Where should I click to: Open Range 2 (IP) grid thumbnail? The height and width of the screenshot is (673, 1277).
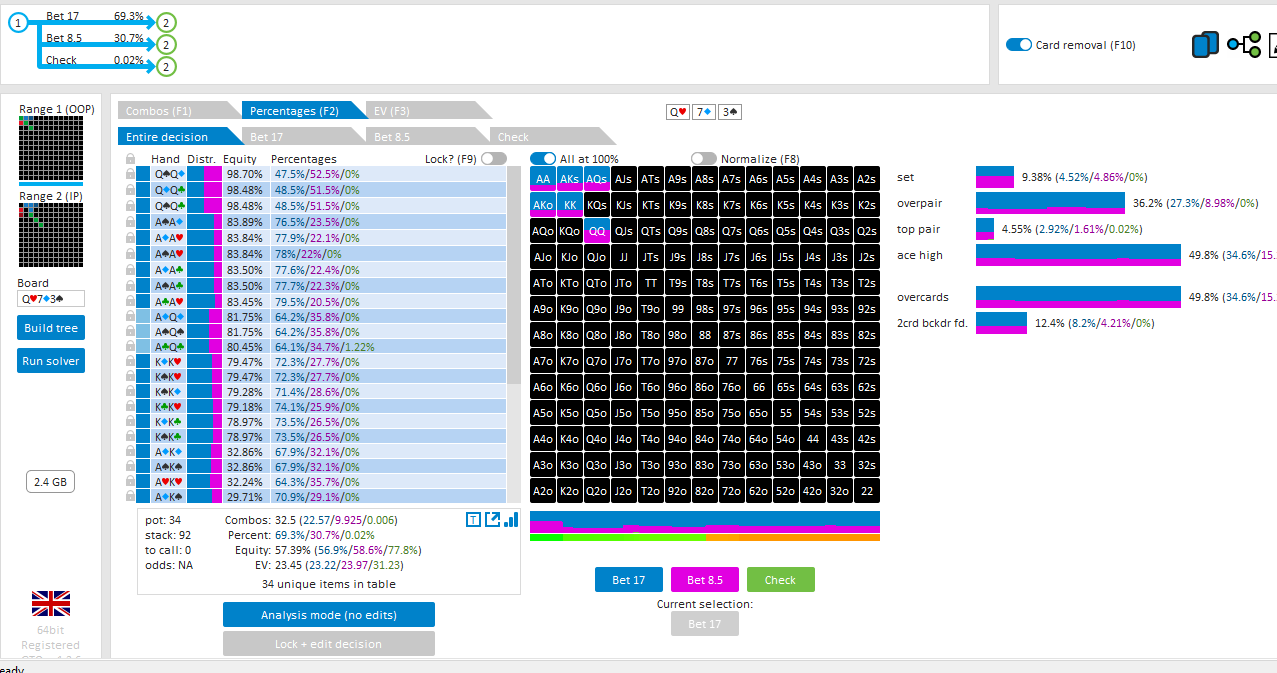[x=50, y=235]
